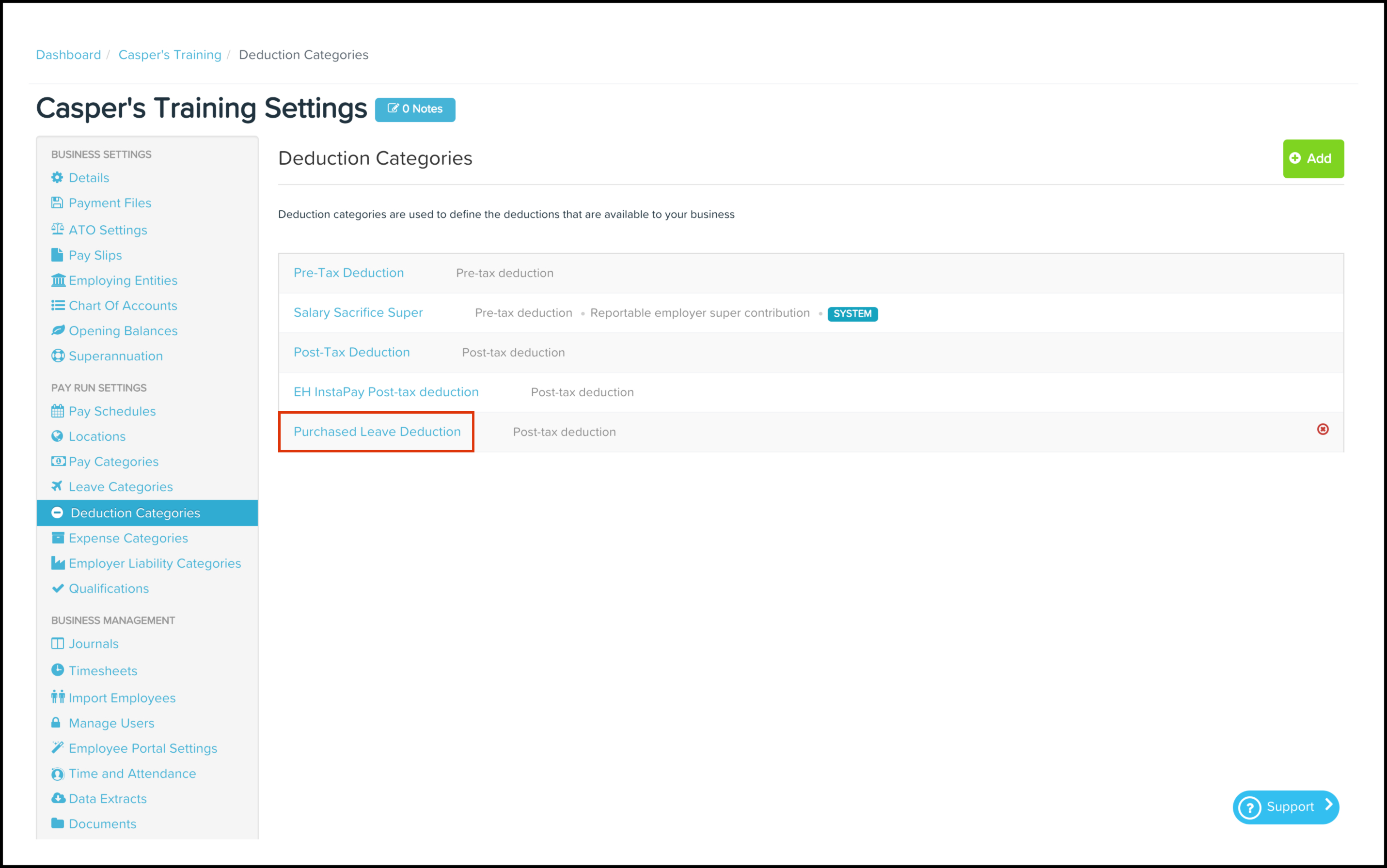Select Employer Liability Categories menu item
The height and width of the screenshot is (868, 1387).
pyautogui.click(x=155, y=563)
